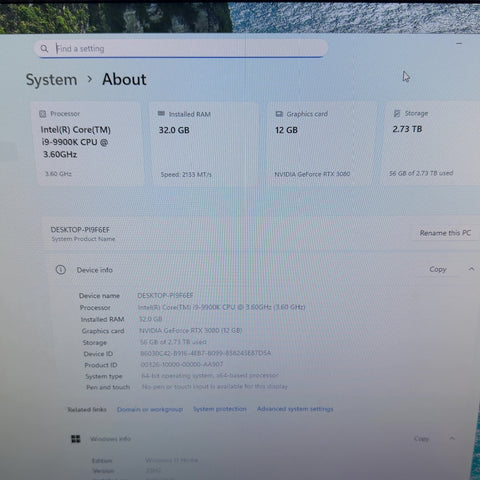Select the 56 GB of 2.73 TB used card text
Screen dimensions: 480x480
click(421, 173)
